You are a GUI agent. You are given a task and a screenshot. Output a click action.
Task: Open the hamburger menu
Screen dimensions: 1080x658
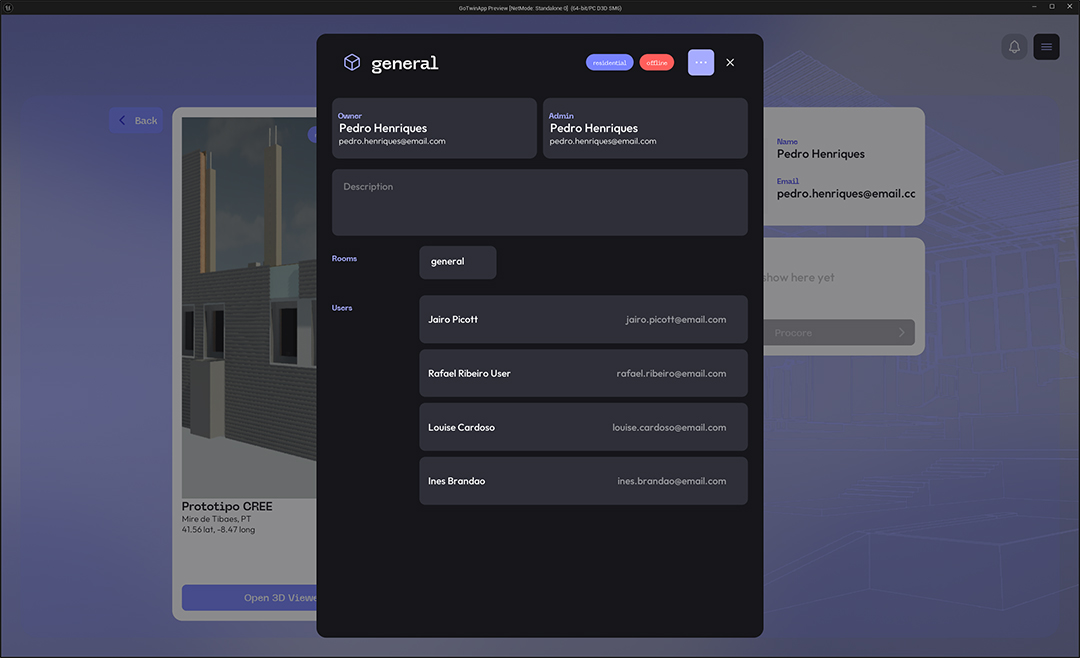[x=1046, y=47]
